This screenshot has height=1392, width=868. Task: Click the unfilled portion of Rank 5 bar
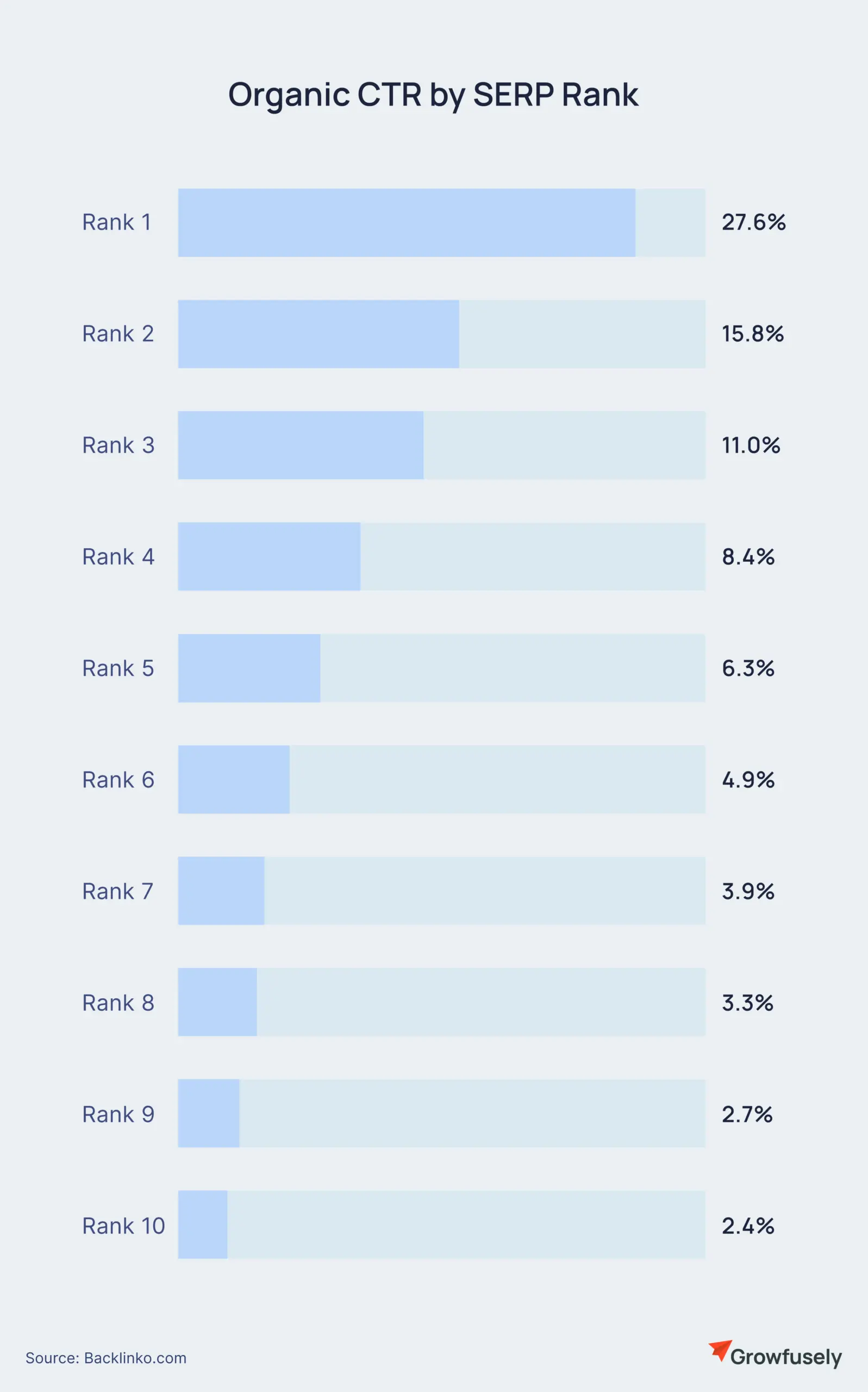click(512, 668)
